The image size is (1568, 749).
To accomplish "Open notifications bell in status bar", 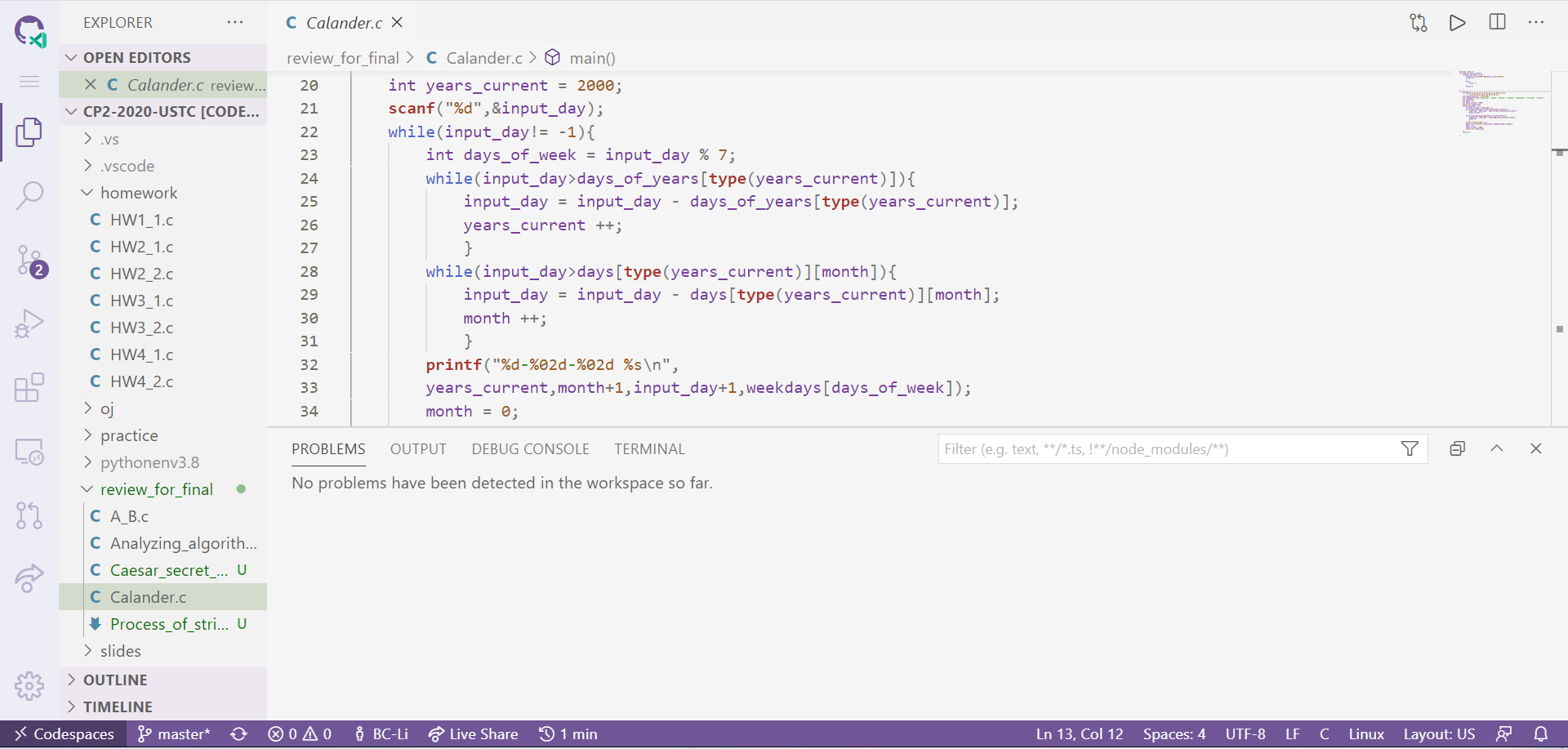I will pyautogui.click(x=1541, y=734).
